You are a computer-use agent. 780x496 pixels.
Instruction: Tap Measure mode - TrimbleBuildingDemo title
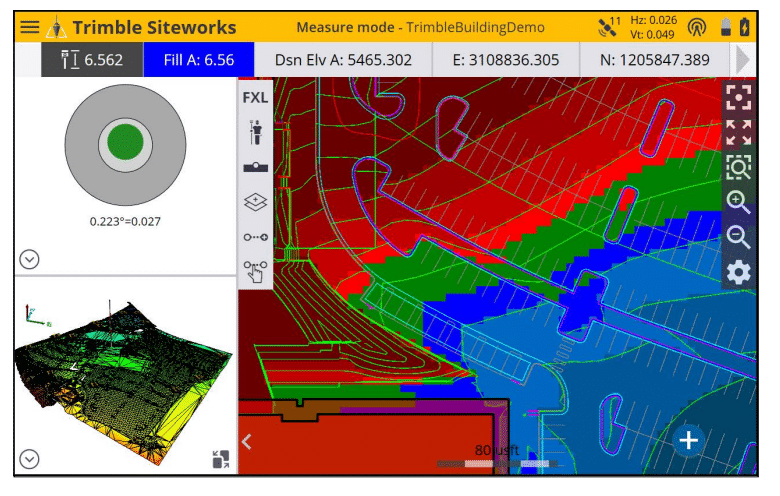tap(420, 27)
